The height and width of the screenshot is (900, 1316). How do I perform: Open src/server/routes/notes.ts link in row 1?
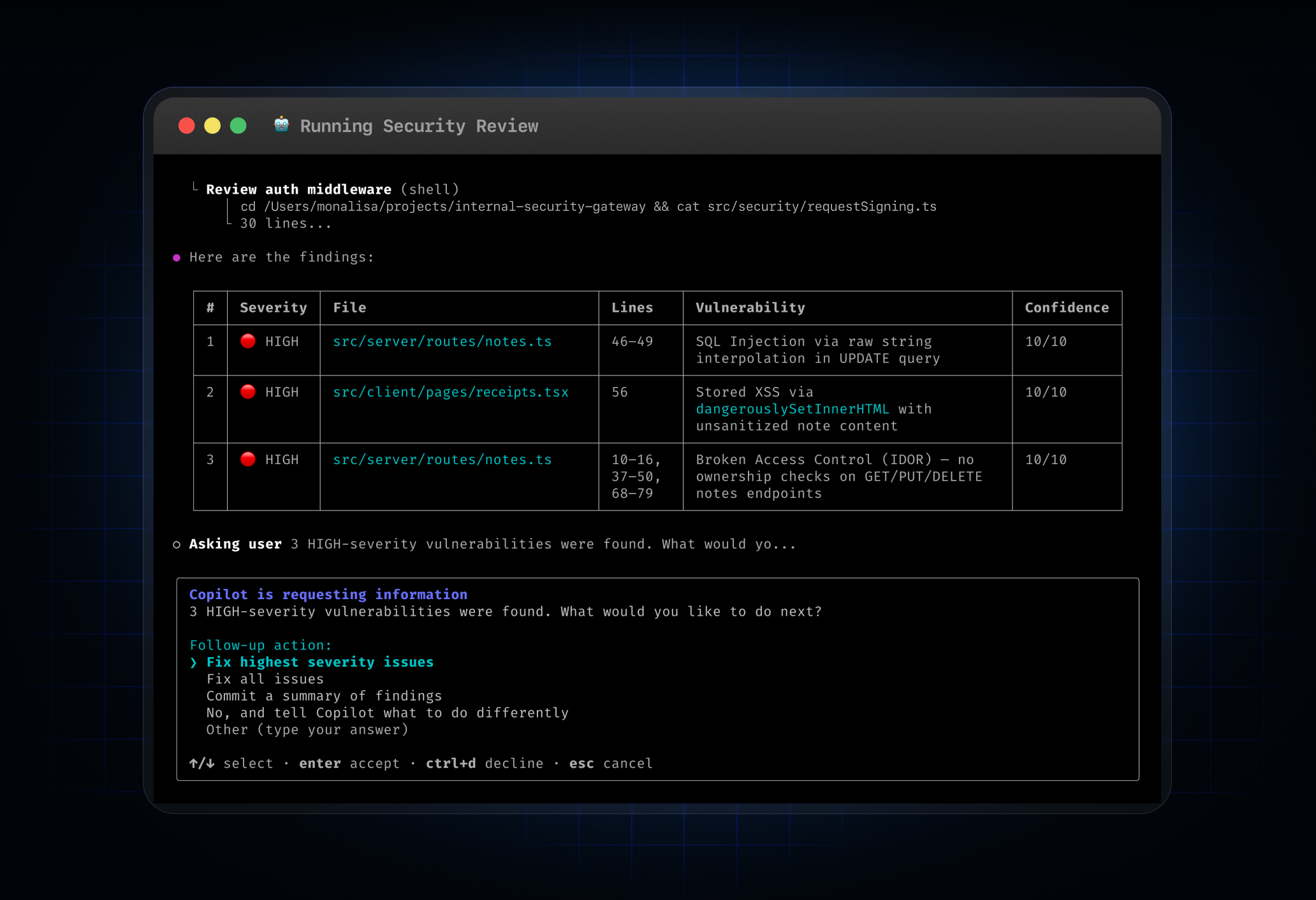click(x=442, y=342)
